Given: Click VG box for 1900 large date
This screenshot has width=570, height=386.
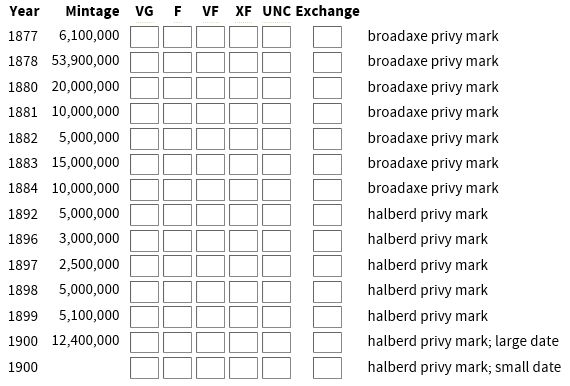Looking at the screenshot, I should (144, 342).
